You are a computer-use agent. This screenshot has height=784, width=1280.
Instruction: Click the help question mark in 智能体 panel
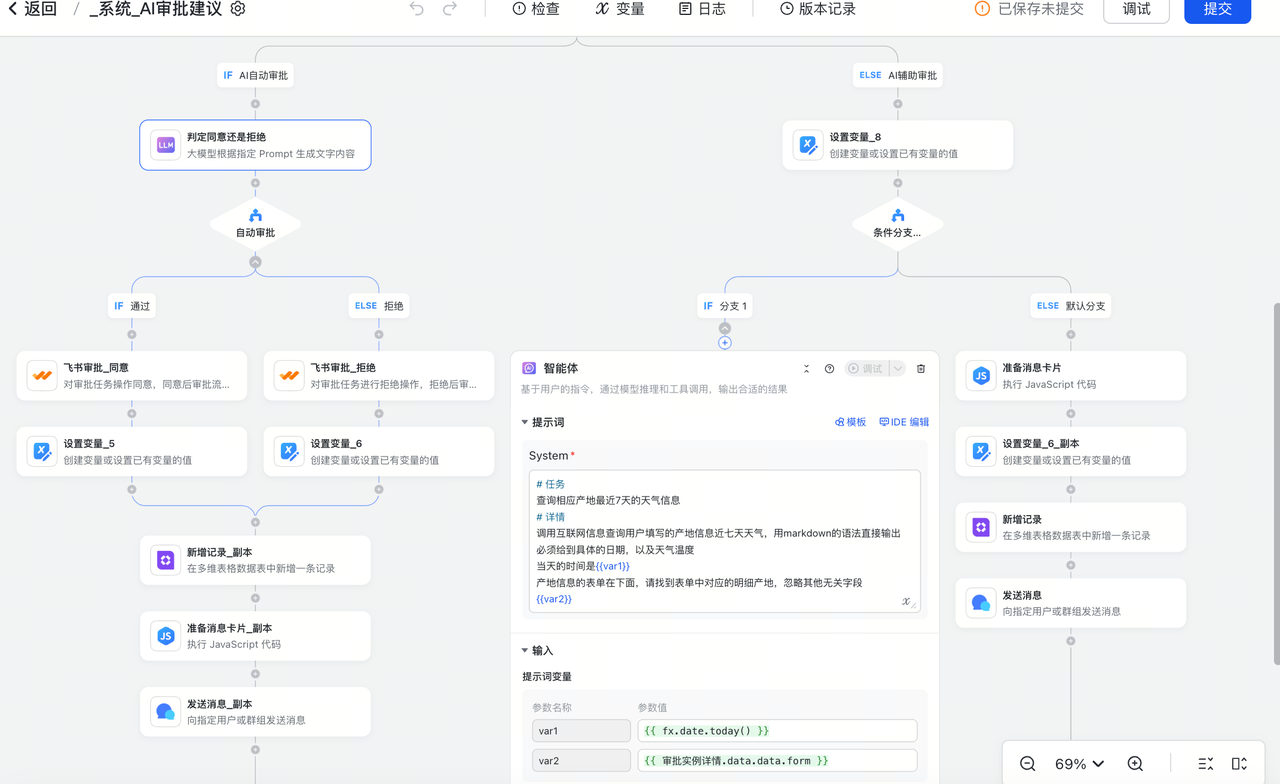pyautogui.click(x=829, y=369)
